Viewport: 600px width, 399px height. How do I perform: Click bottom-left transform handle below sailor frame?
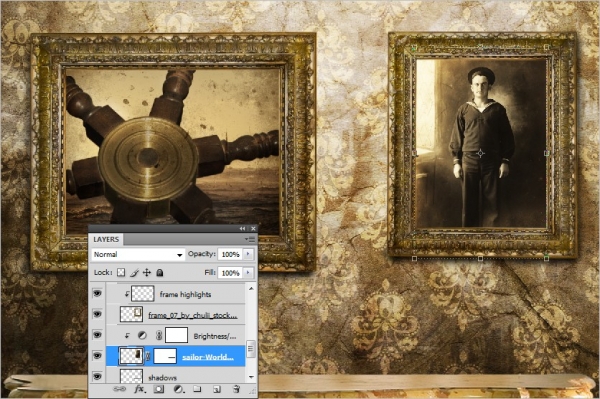tap(414, 259)
